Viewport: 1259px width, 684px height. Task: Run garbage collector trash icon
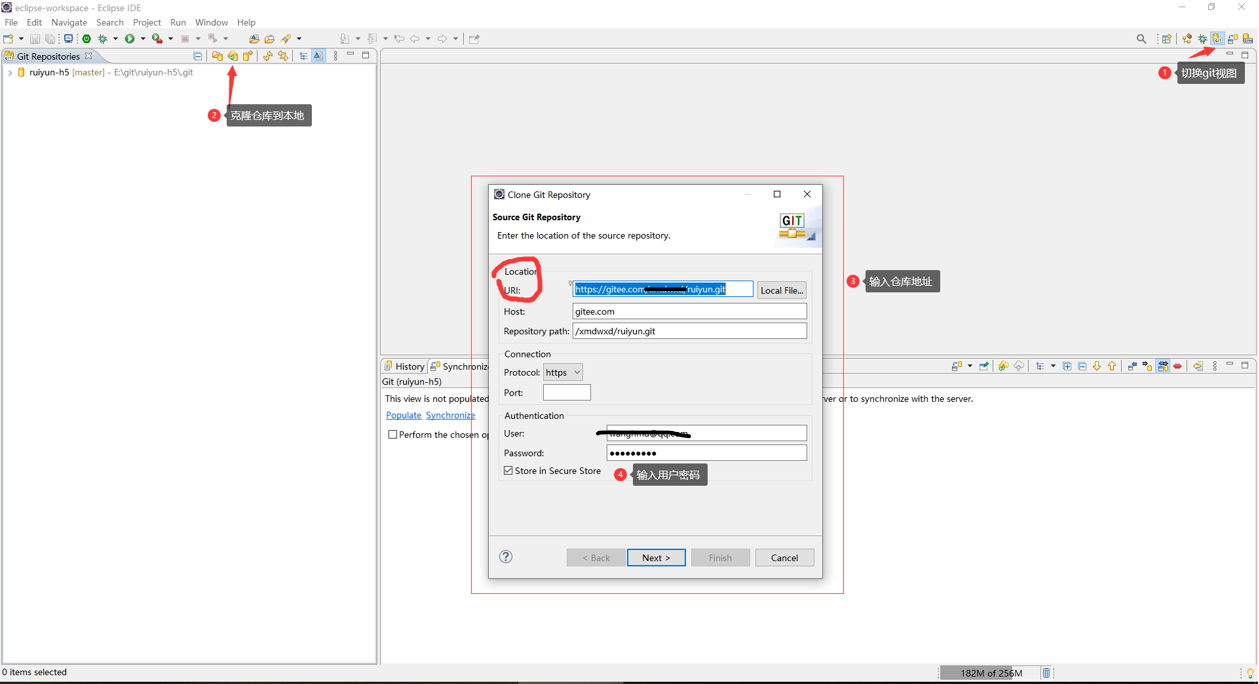click(x=1046, y=673)
